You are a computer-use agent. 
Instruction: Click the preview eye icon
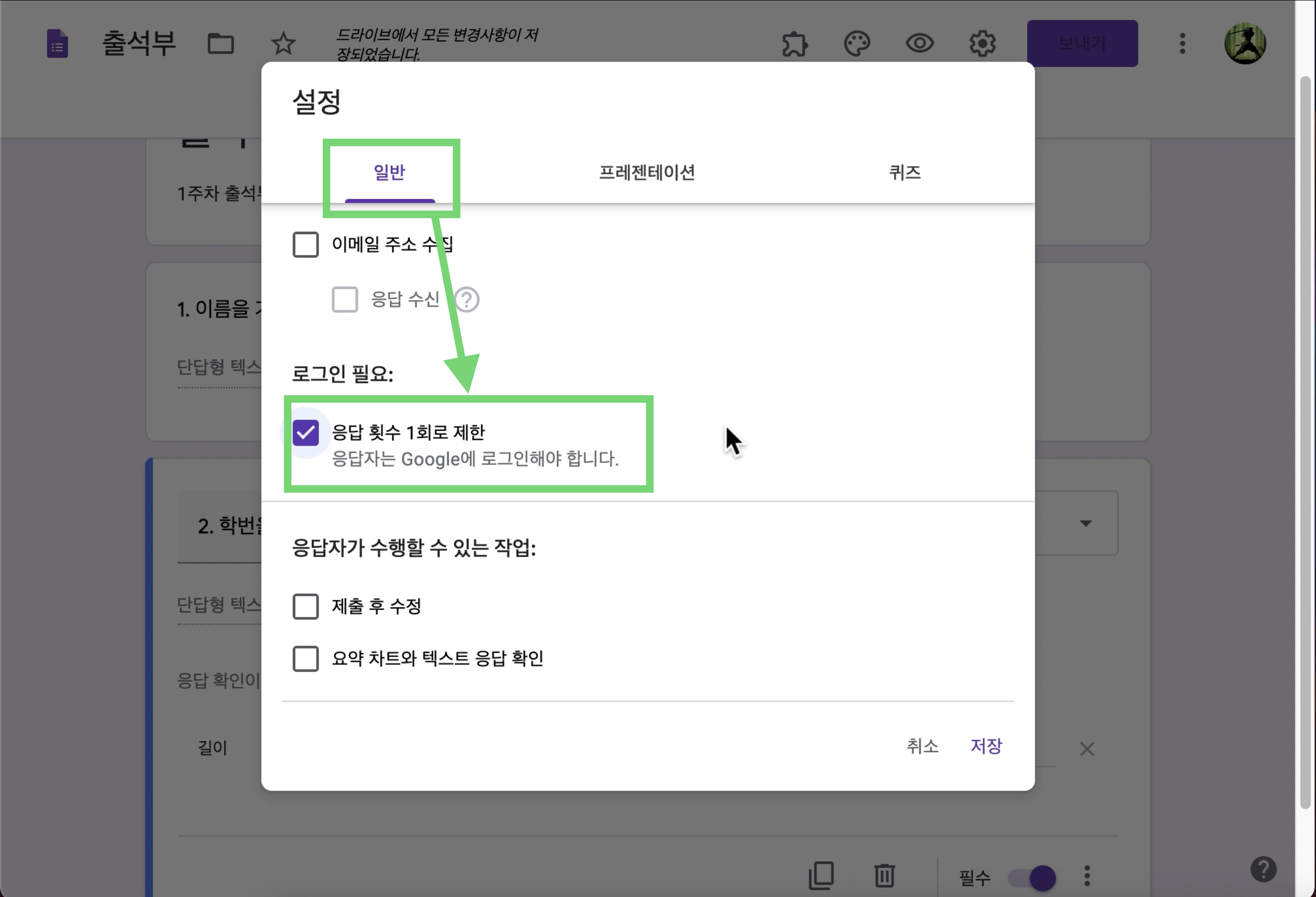click(919, 44)
